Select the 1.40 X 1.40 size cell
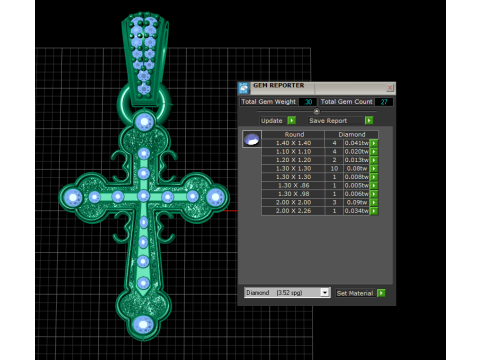 pyautogui.click(x=293, y=143)
